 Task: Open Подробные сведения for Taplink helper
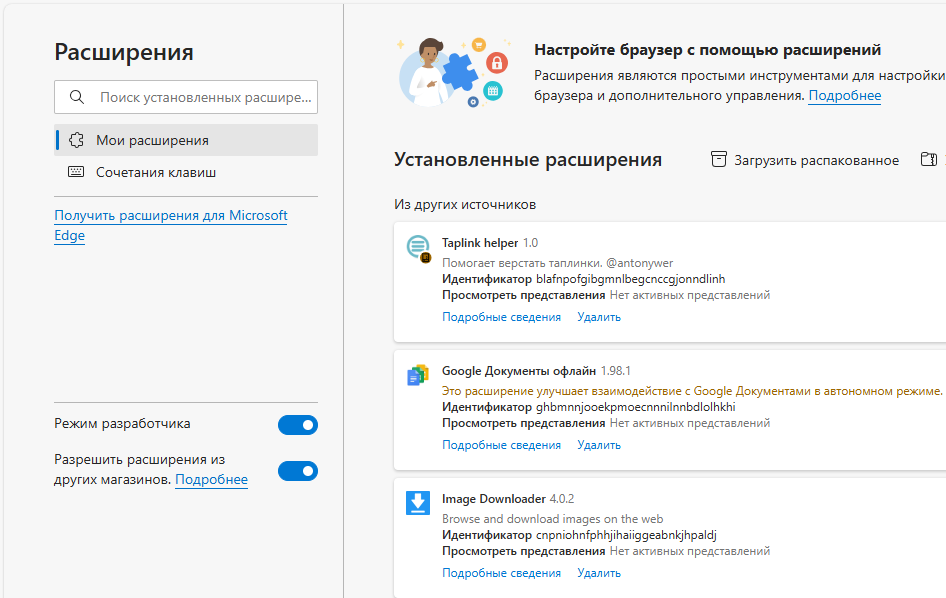click(501, 317)
